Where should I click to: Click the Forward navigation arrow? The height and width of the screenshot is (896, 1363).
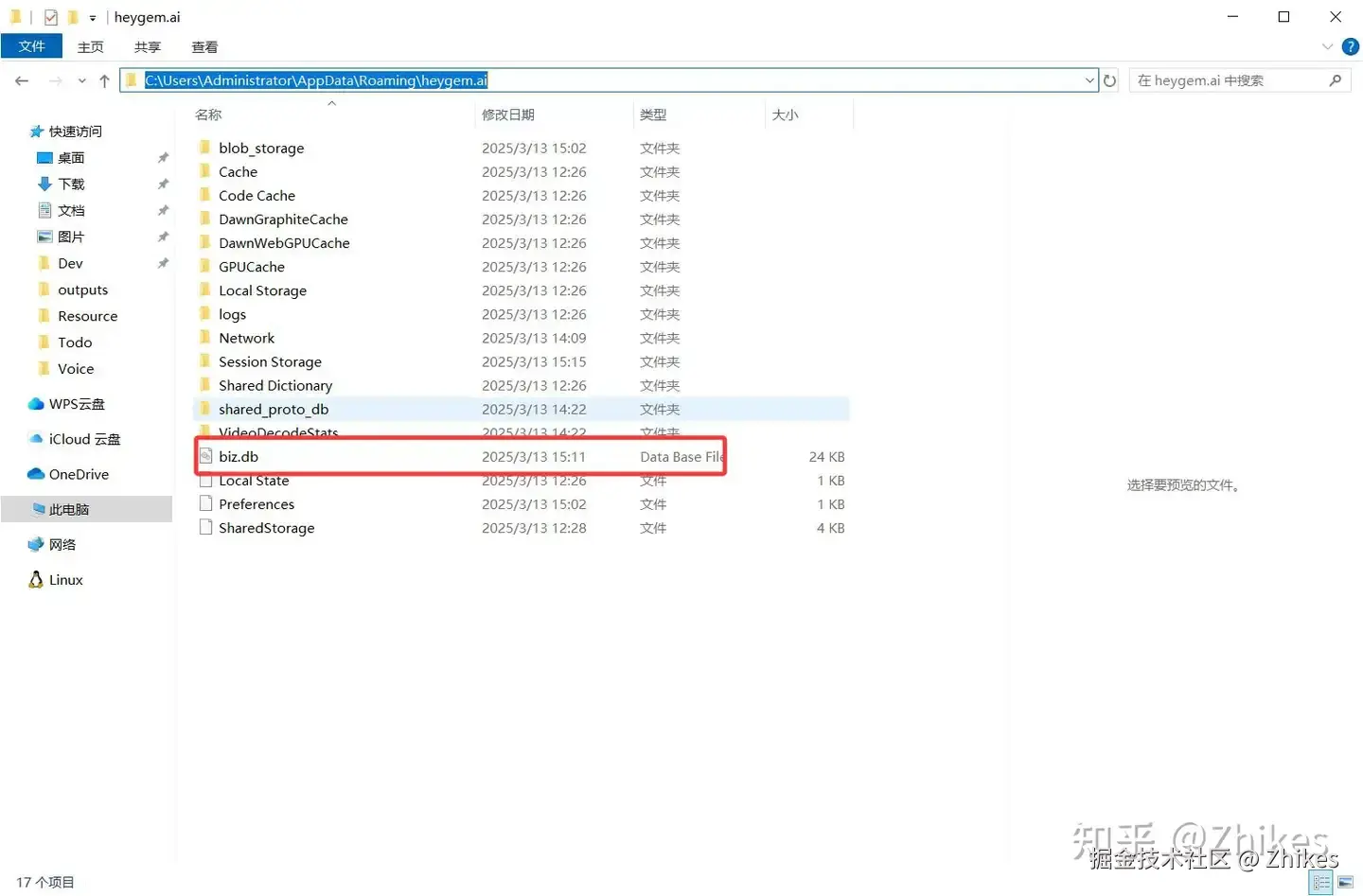56,81
